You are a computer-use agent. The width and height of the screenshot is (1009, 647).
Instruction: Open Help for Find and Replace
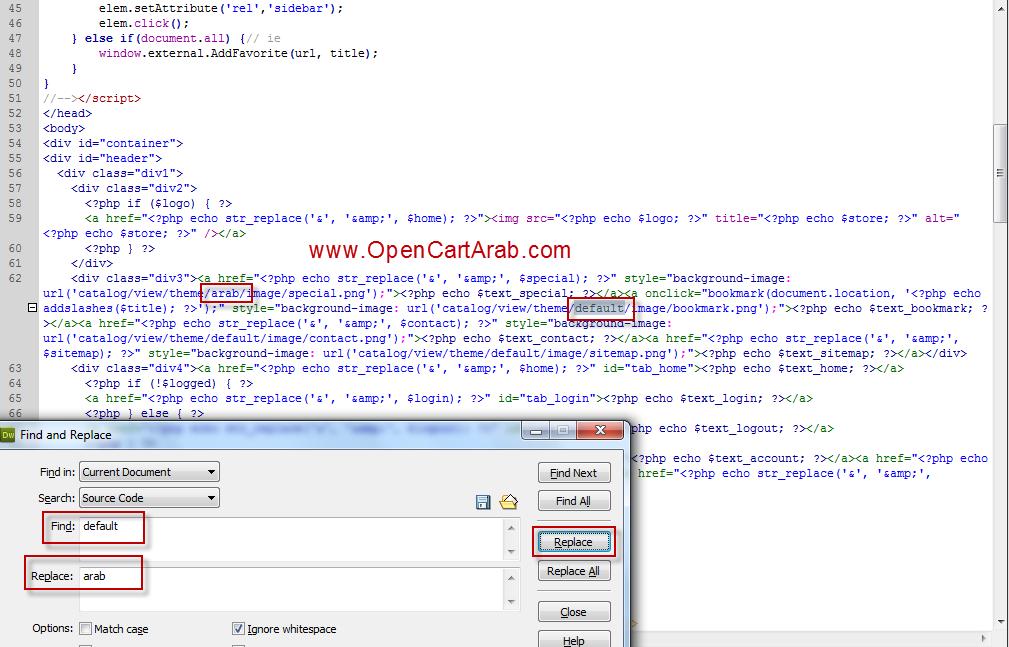tap(574, 641)
